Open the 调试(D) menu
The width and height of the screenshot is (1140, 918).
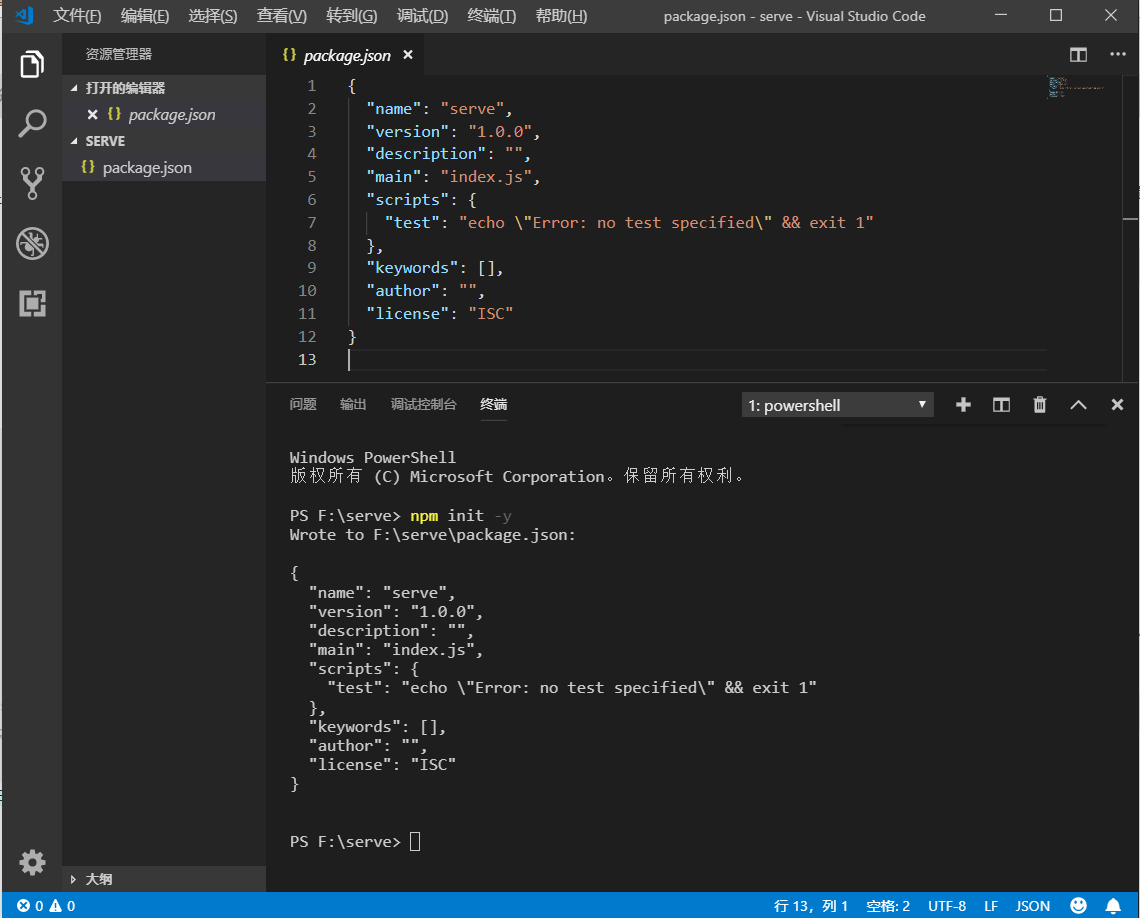[x=422, y=16]
